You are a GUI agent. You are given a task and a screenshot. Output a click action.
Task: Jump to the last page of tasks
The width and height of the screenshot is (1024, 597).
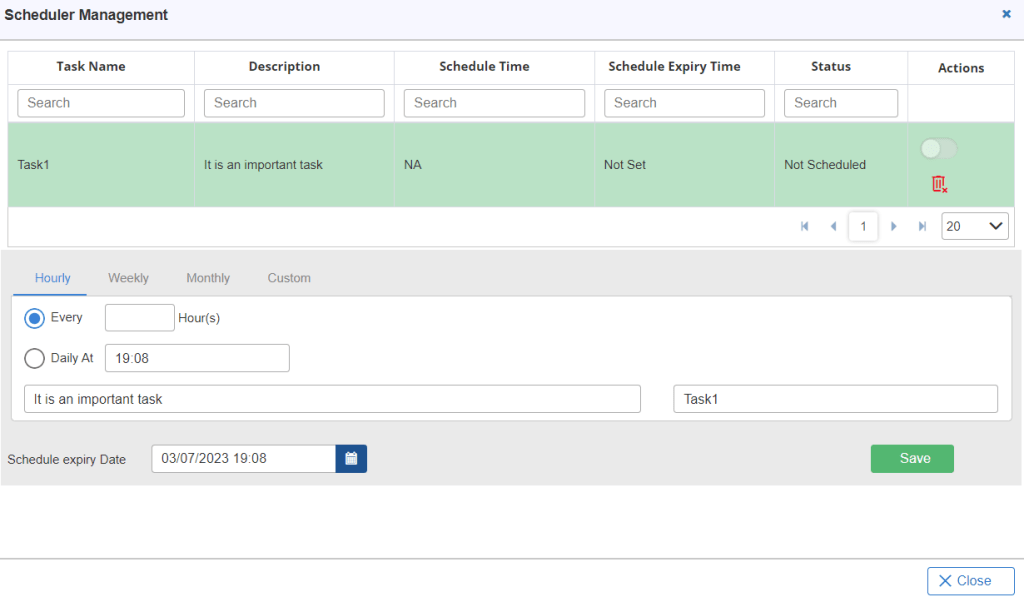point(922,226)
